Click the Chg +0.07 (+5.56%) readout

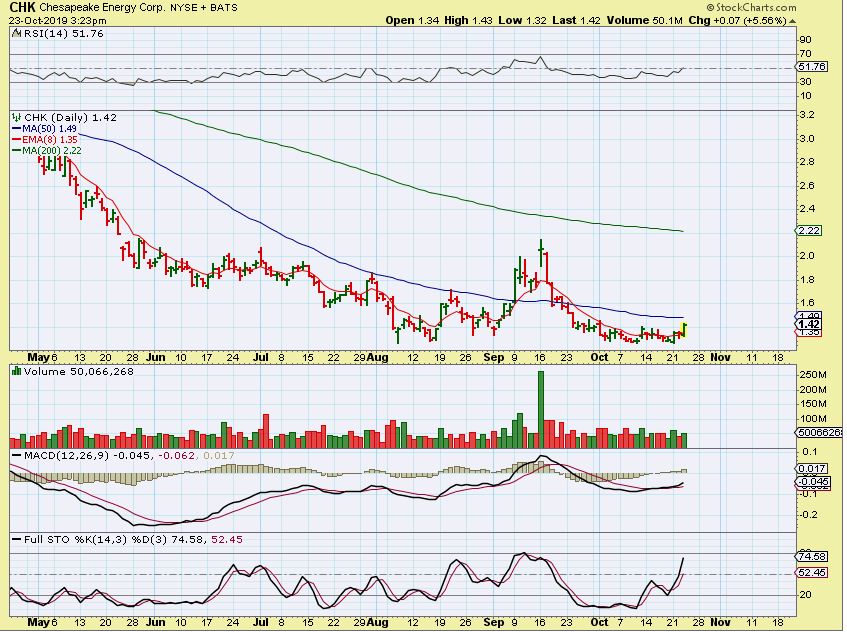[737, 21]
